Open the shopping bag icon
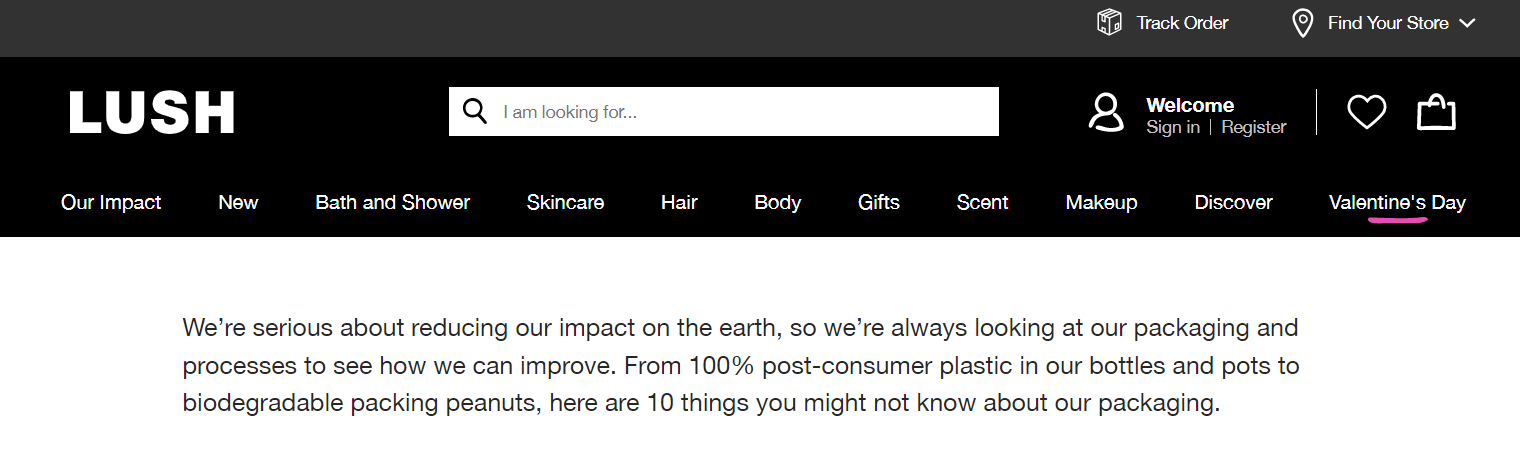Screen dimensions: 1520x453 click(x=1436, y=111)
